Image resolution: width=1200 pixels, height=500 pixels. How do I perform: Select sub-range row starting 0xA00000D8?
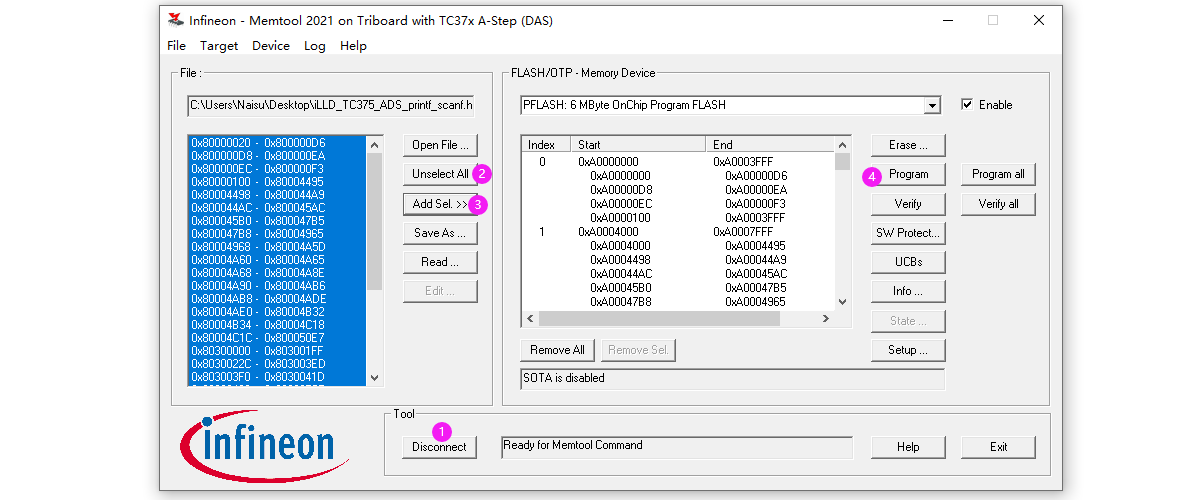point(678,189)
